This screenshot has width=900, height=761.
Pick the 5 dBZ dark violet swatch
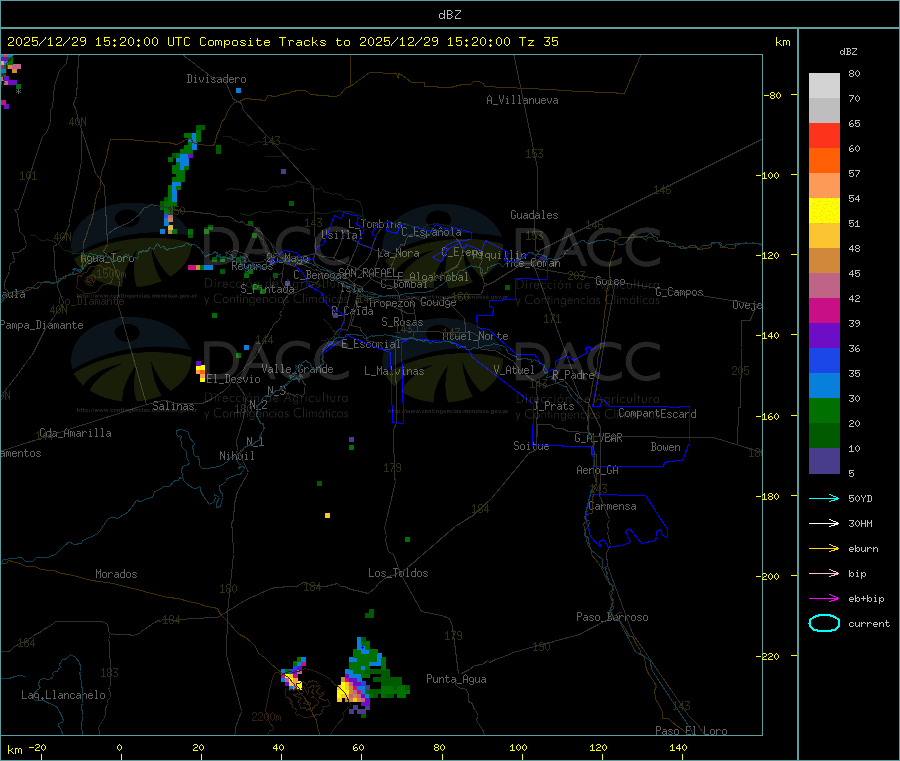[x=824, y=461]
